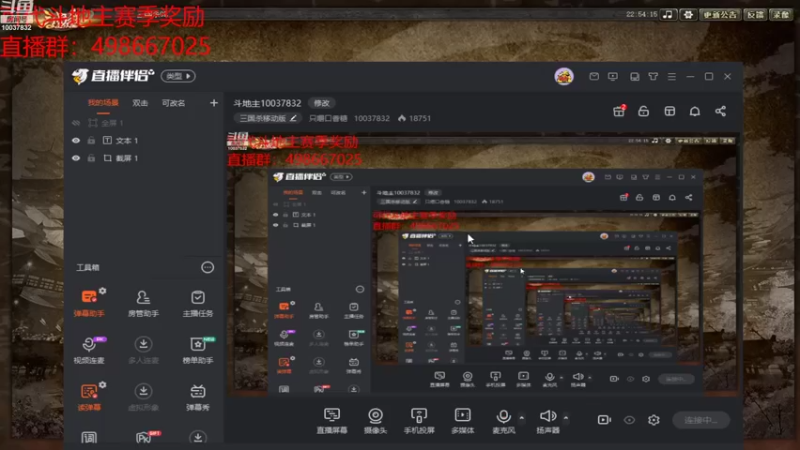Mute the 扬声器 speaker
The width and height of the screenshot is (800, 450).
548,420
